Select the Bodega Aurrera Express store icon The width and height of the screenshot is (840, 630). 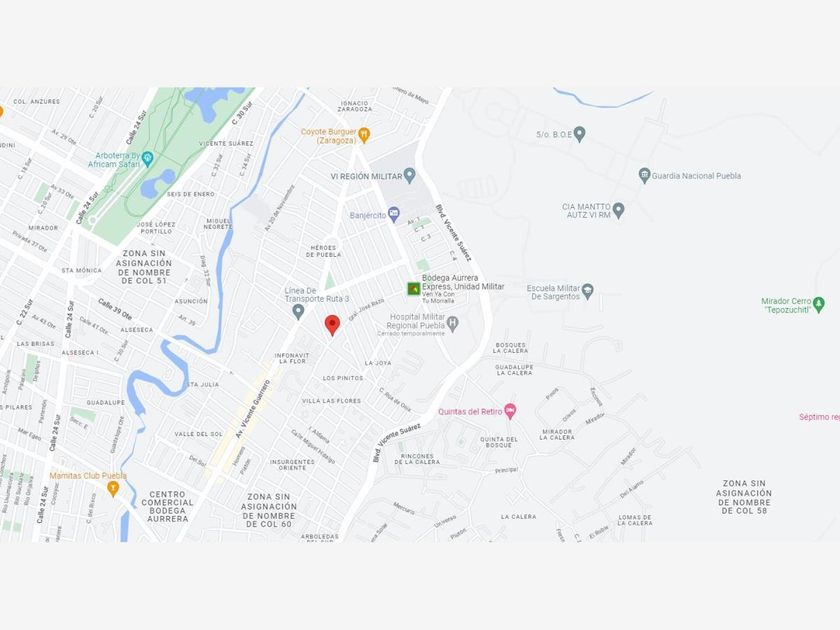413,289
